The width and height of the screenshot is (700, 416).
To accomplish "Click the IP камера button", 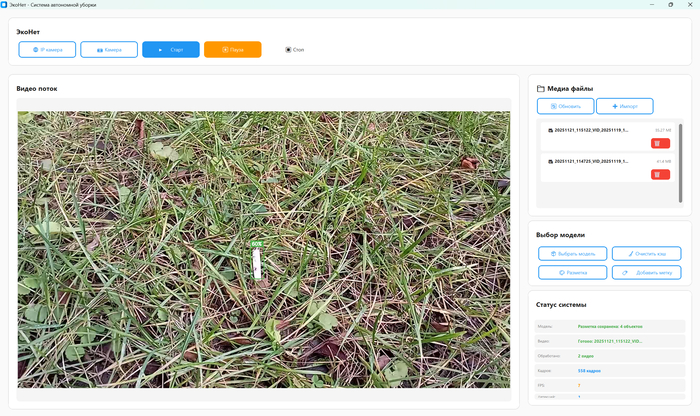I will click(48, 49).
